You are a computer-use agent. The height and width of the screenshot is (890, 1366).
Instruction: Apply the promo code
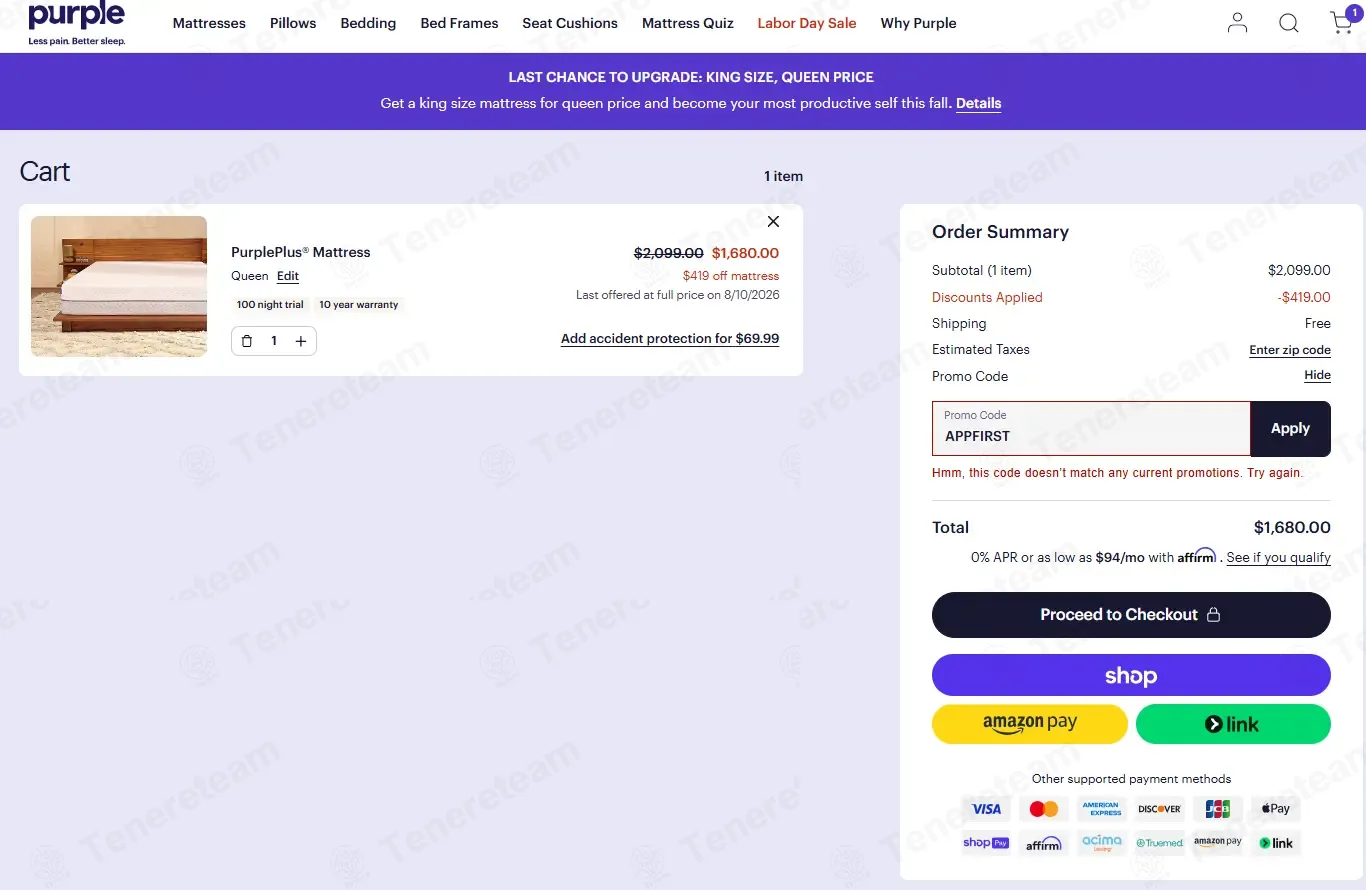coord(1290,428)
